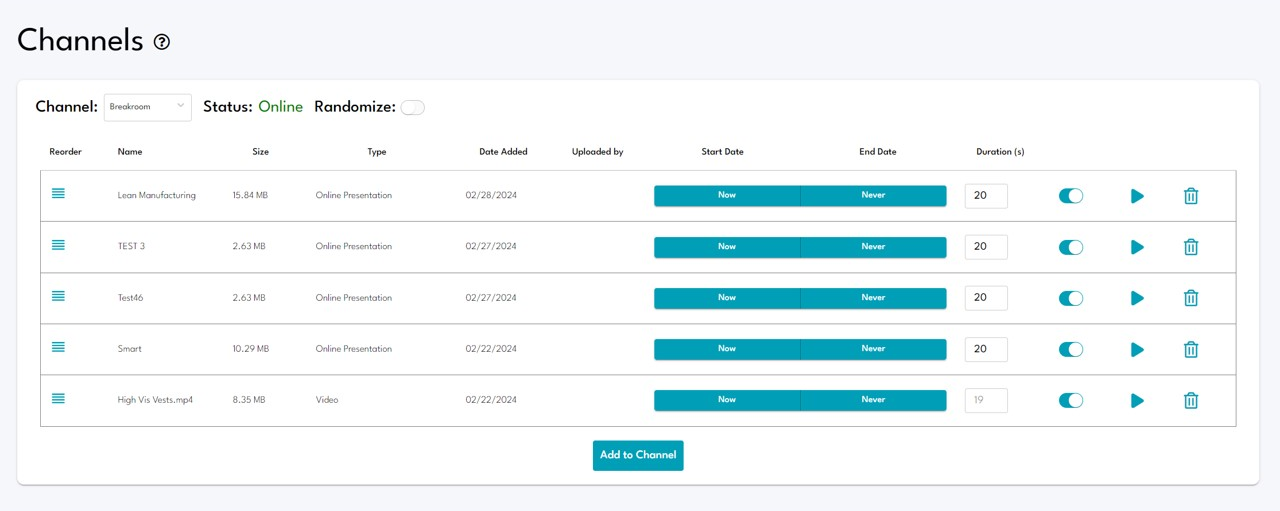Click the Name column header
1280x511 pixels.
130,152
